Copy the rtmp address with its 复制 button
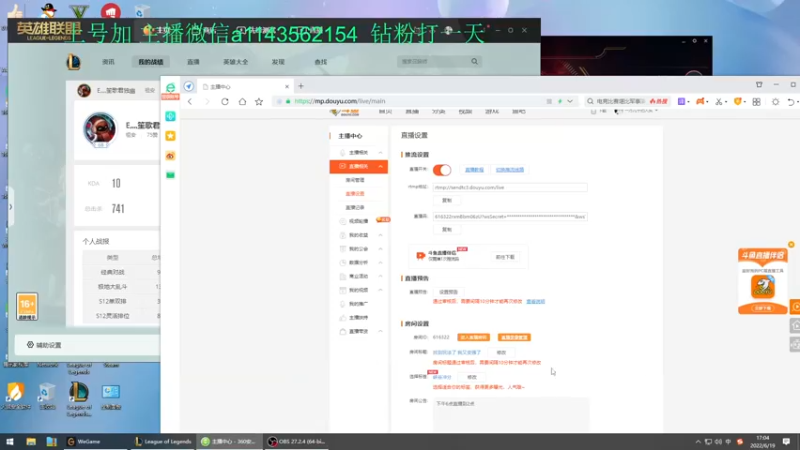The height and width of the screenshot is (450, 800). (447, 201)
